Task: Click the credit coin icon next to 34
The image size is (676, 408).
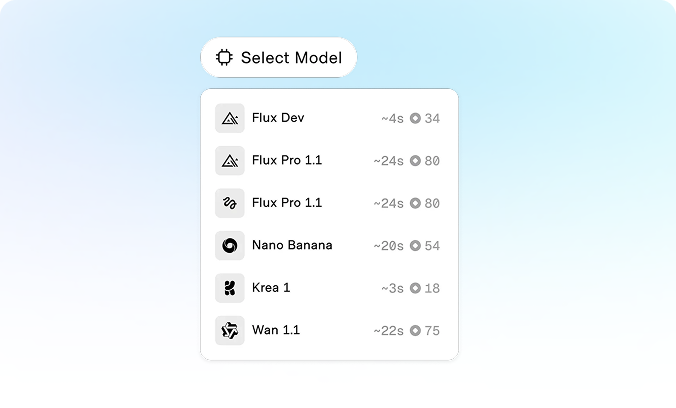Action: tap(415, 118)
